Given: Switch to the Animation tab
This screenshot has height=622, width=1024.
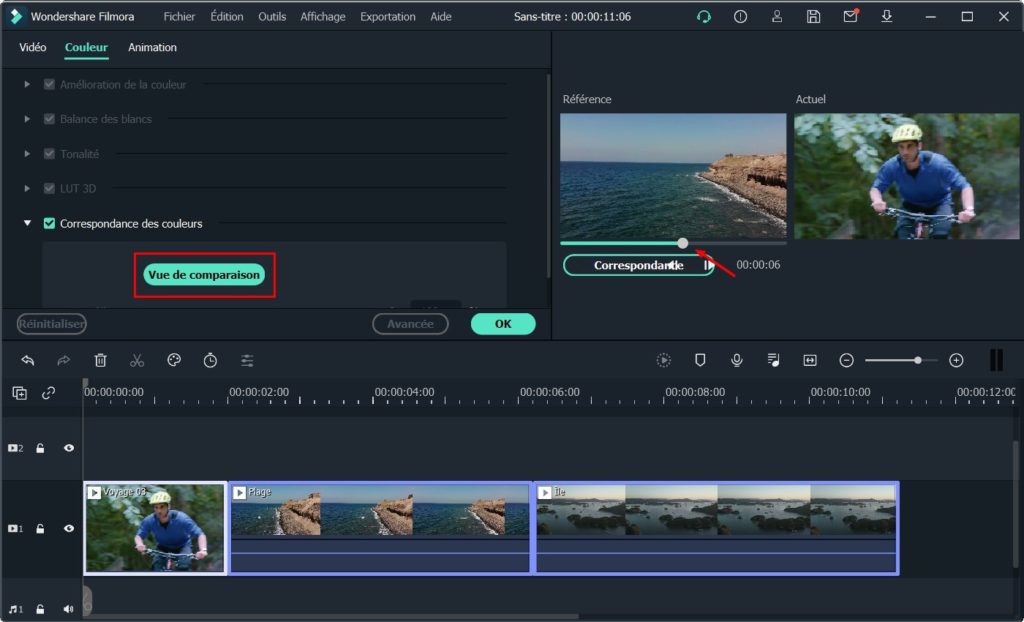Looking at the screenshot, I should tap(152, 48).
